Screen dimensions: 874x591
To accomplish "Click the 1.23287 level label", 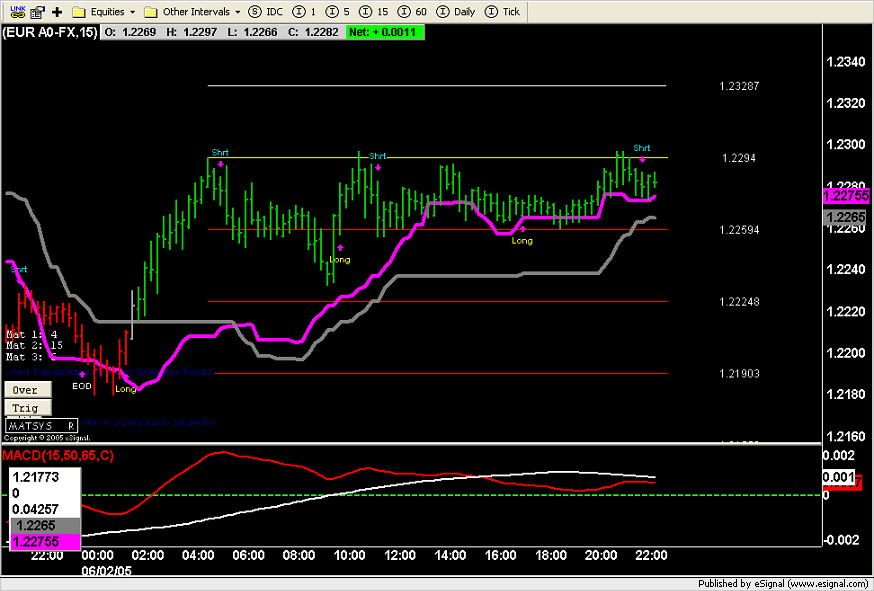I will [x=739, y=86].
